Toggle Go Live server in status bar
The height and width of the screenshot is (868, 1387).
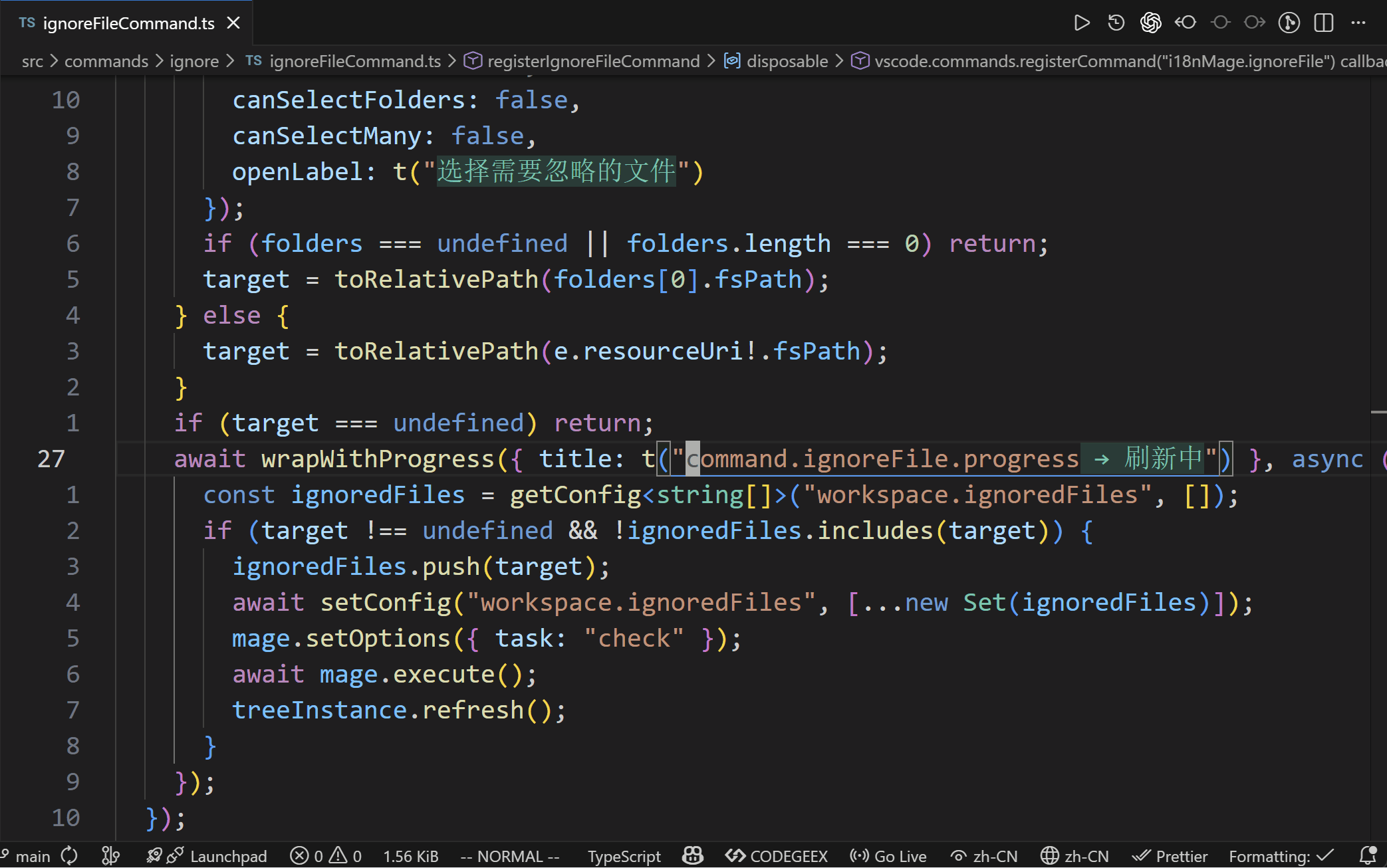point(888,856)
